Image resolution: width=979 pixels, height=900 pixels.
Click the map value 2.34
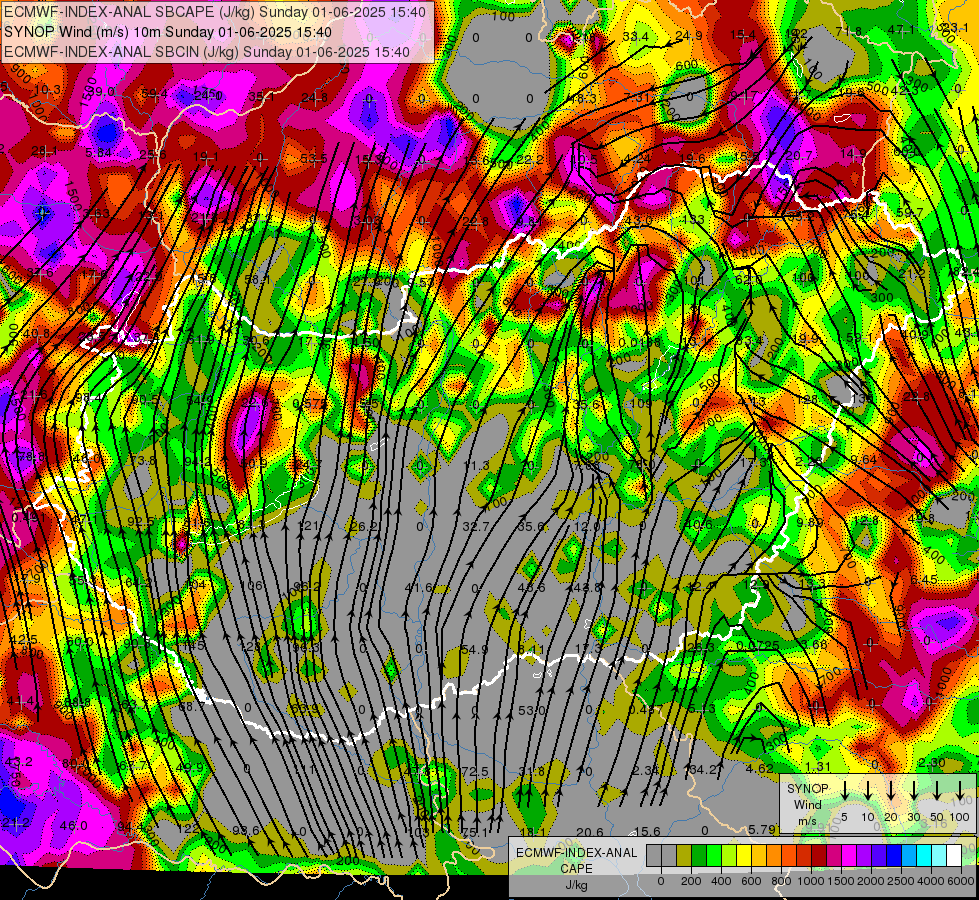point(645,771)
